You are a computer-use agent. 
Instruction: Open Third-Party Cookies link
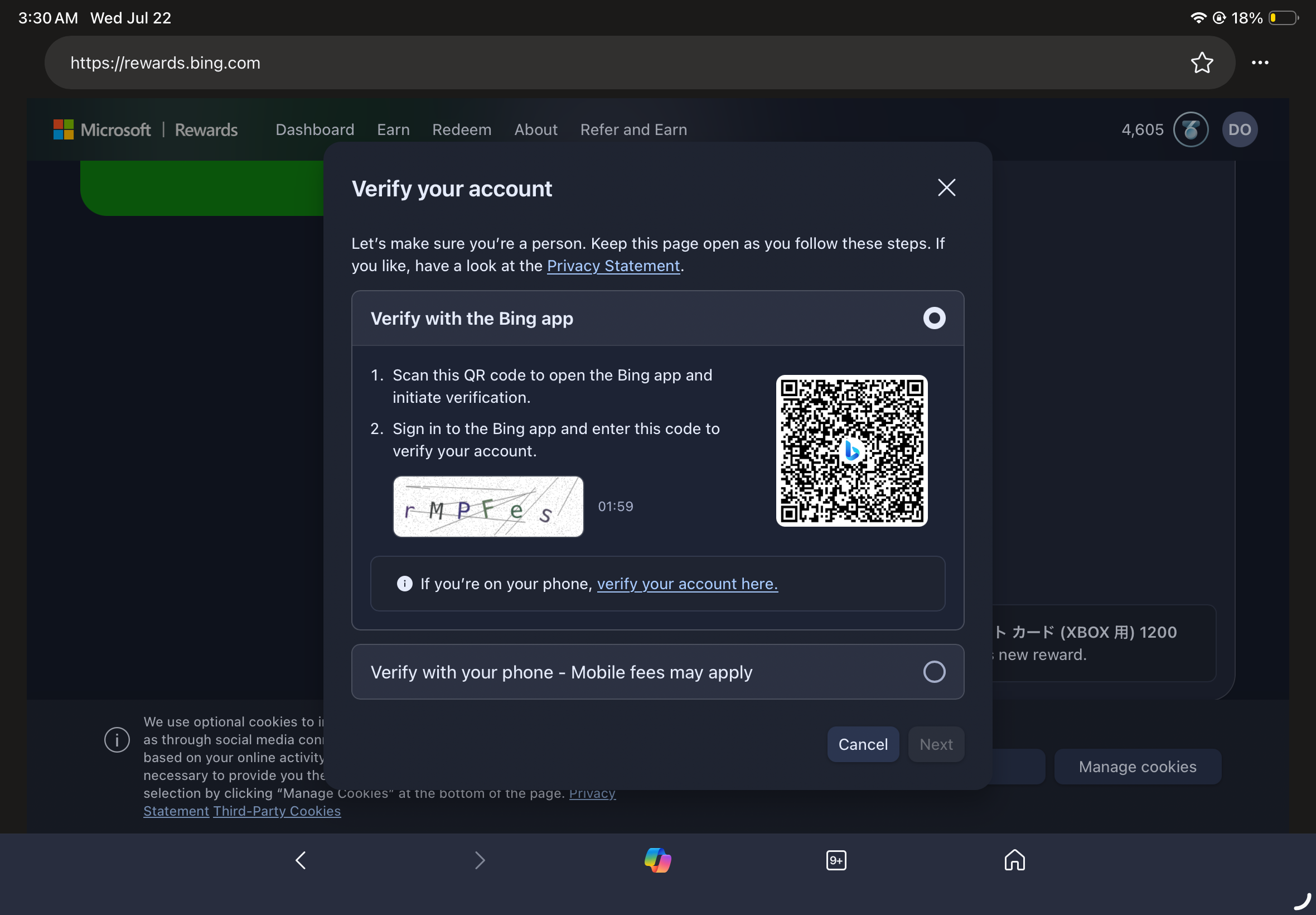click(277, 811)
